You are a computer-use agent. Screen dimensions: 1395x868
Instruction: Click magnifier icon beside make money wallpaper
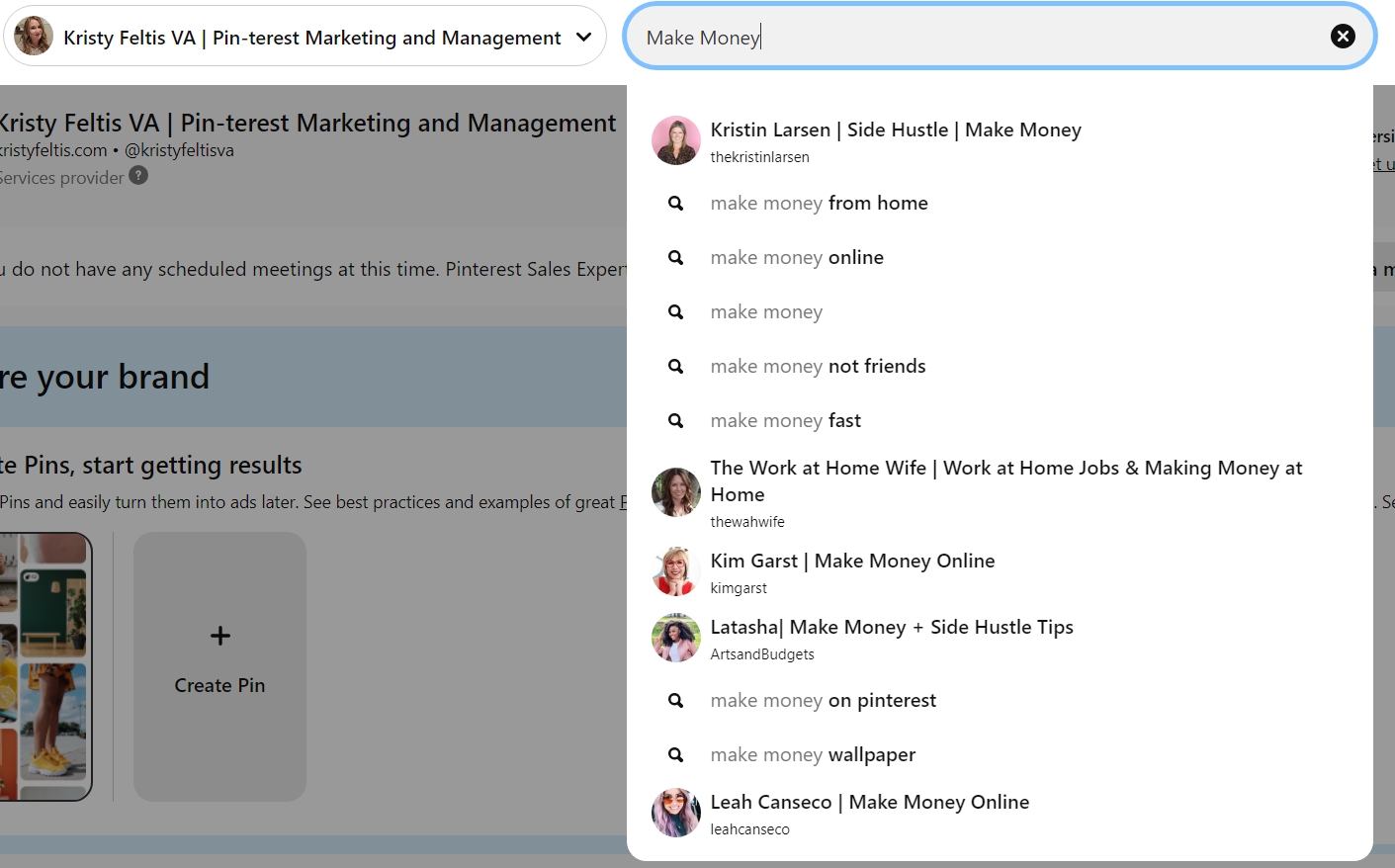point(676,754)
